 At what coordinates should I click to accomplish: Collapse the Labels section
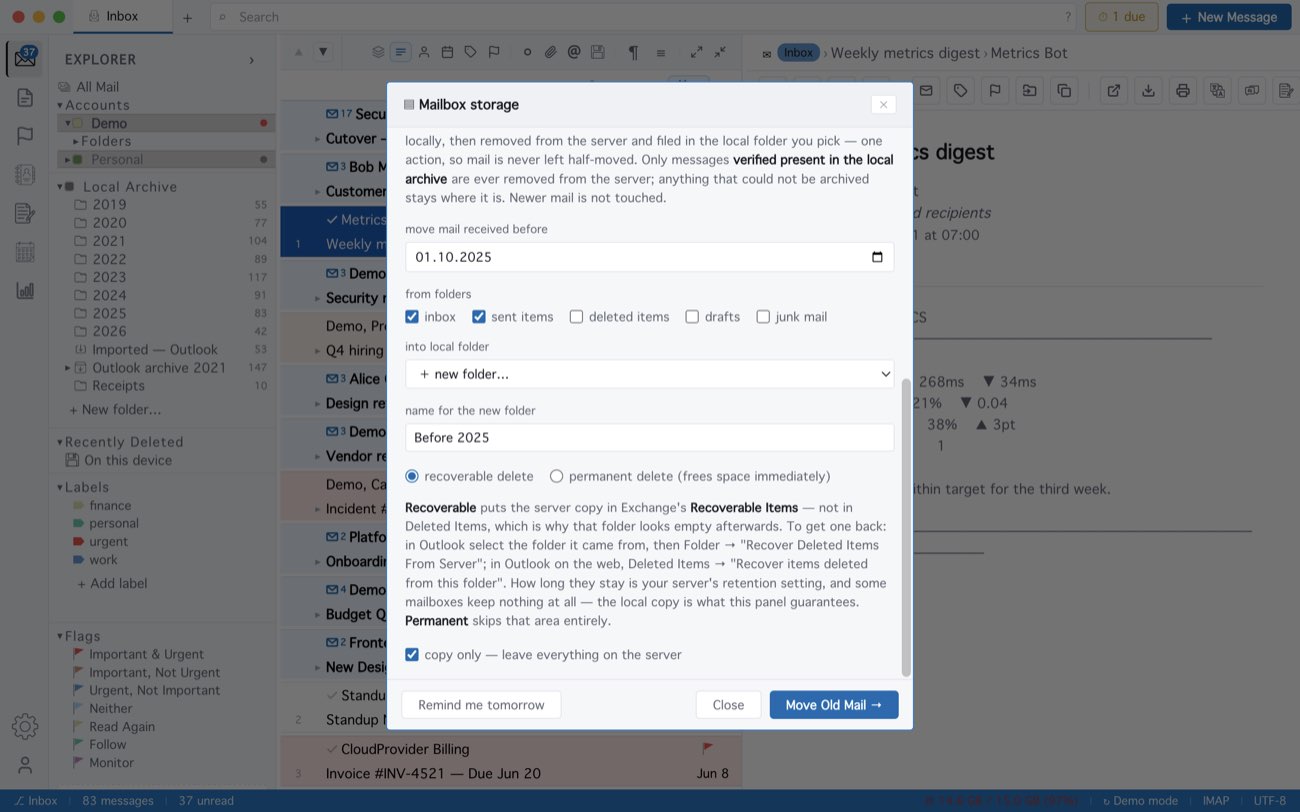point(60,487)
